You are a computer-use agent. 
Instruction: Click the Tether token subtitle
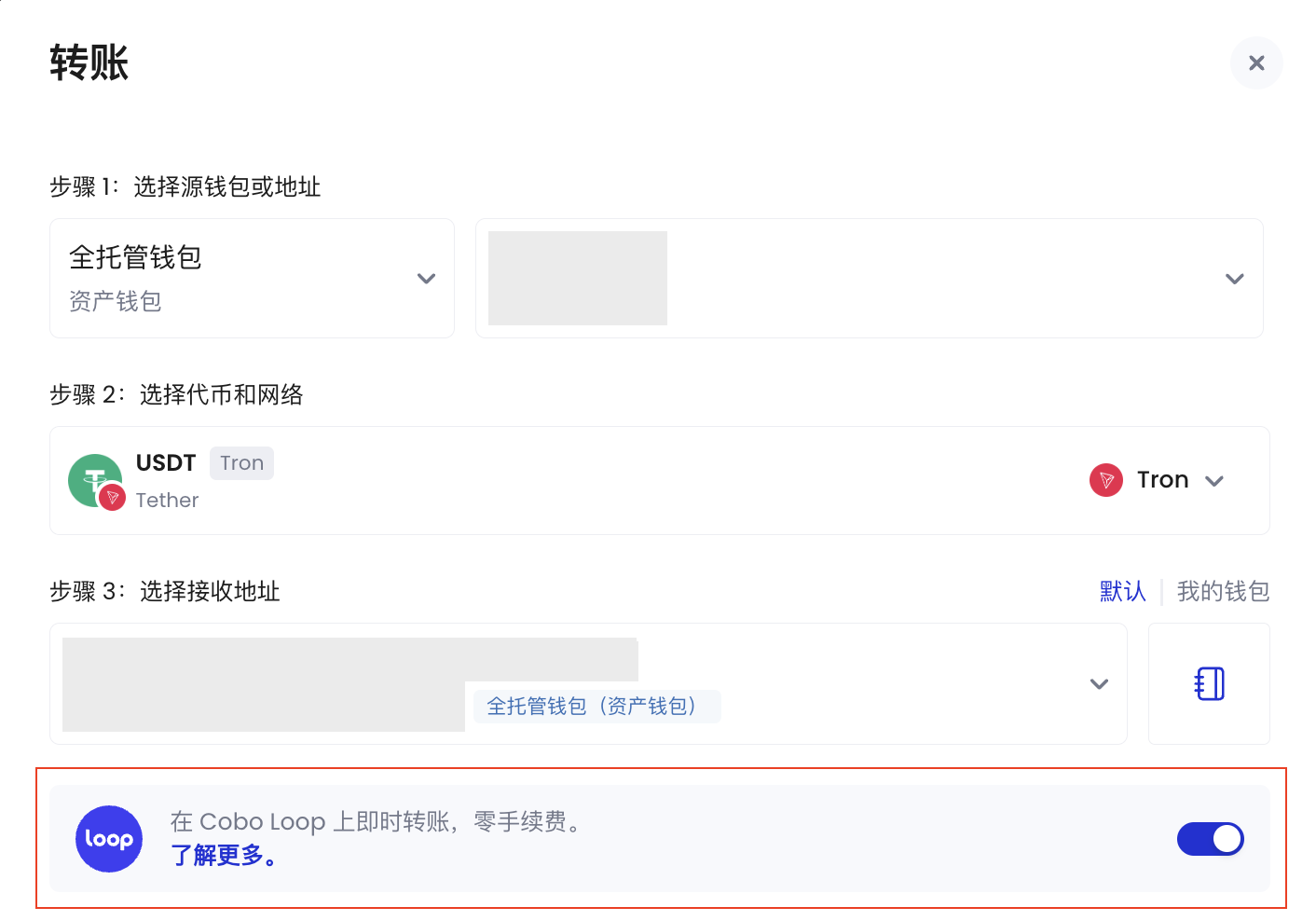167,500
